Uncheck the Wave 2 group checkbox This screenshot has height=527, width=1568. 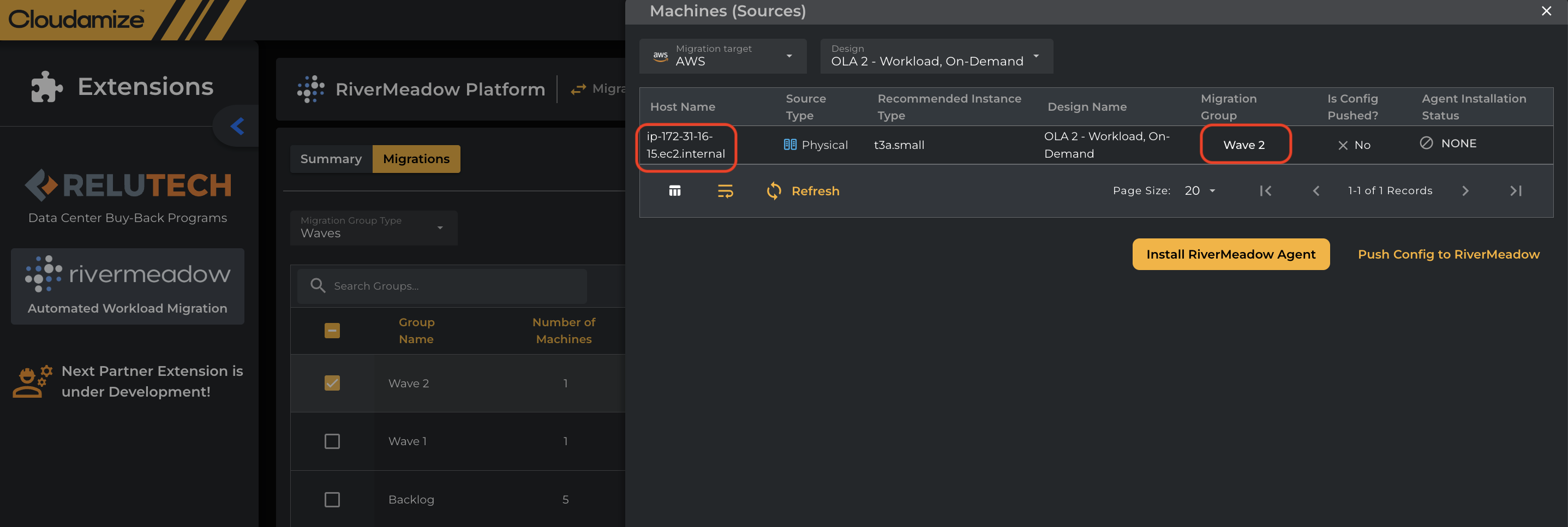(x=332, y=383)
